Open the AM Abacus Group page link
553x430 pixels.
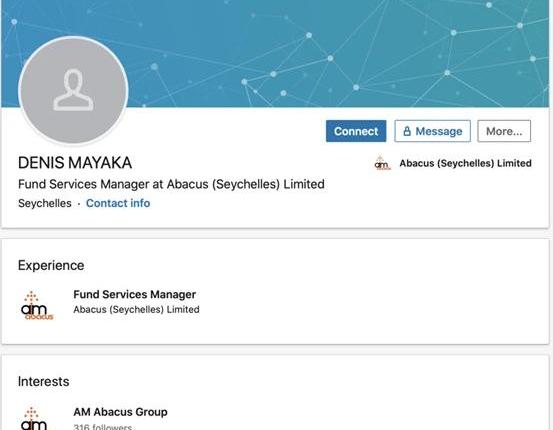tap(120, 412)
